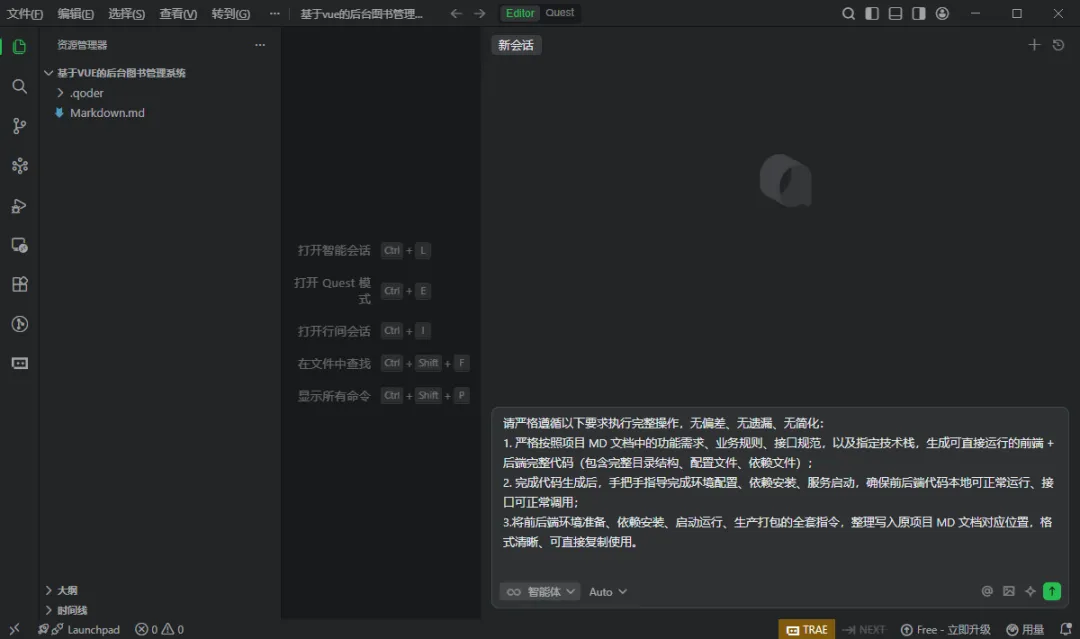This screenshot has width=1080, height=639.
Task: Open the Markdown.md file
Action: tap(105, 112)
